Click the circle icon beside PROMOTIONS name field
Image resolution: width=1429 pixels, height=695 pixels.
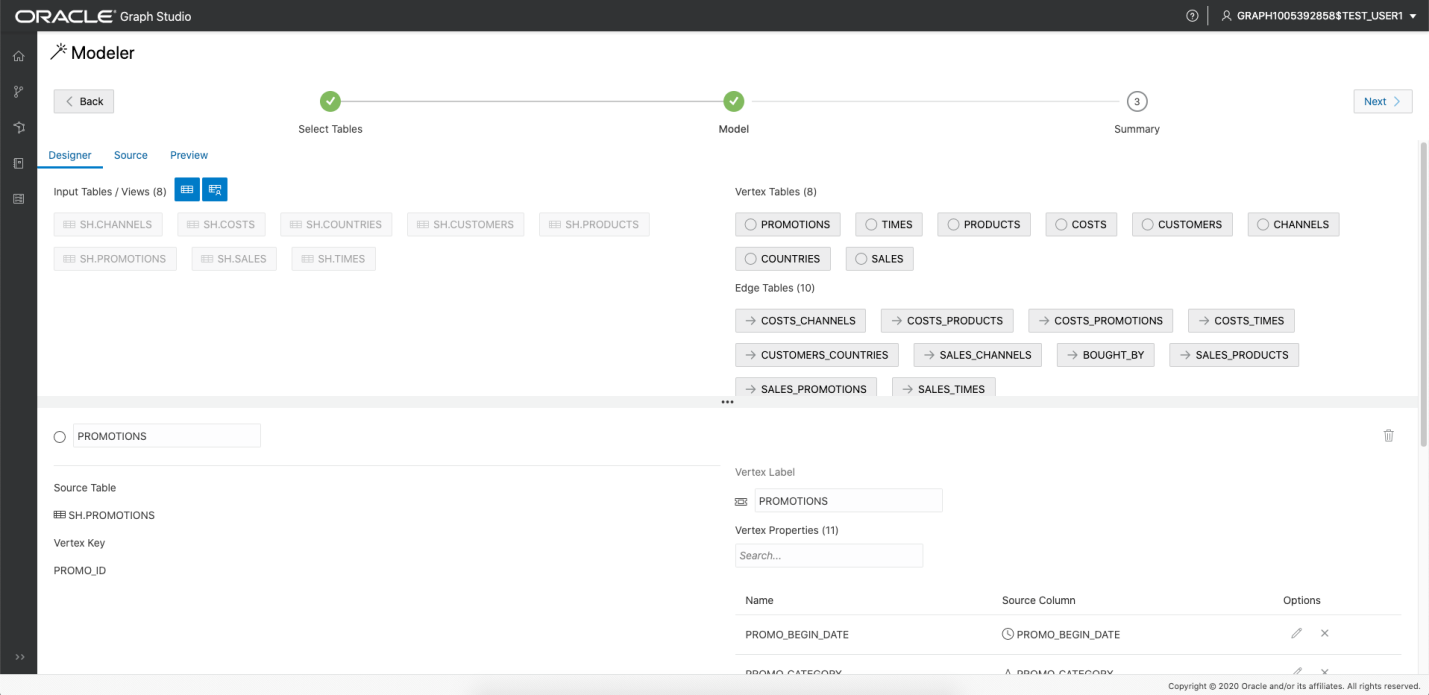coord(60,437)
